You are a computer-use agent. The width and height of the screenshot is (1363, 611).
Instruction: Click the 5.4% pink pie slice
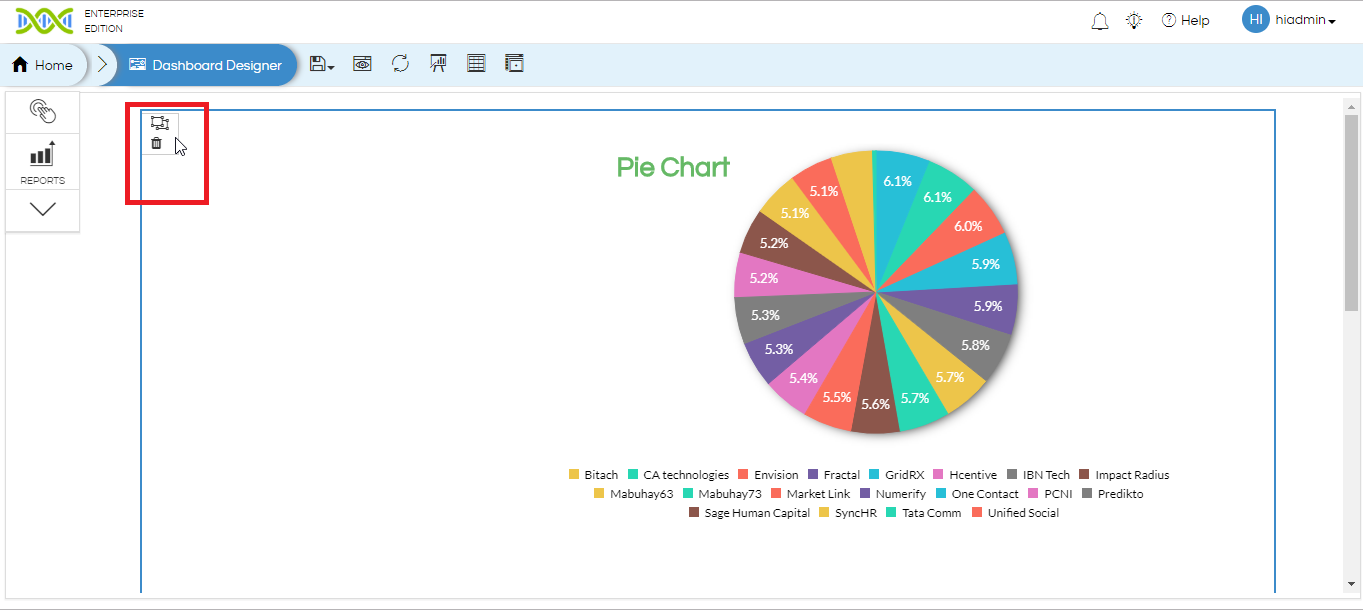tap(803, 378)
